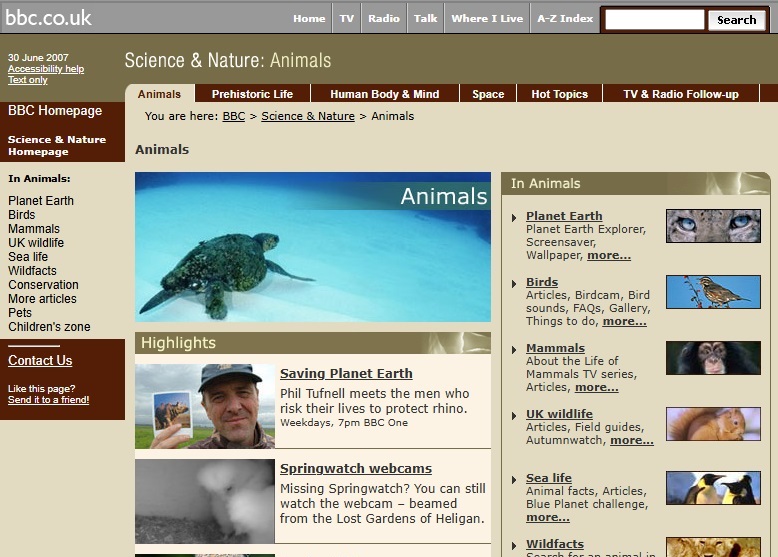This screenshot has width=778, height=557.
Task: Go to Science & Nature Homepage
Action: click(57, 145)
